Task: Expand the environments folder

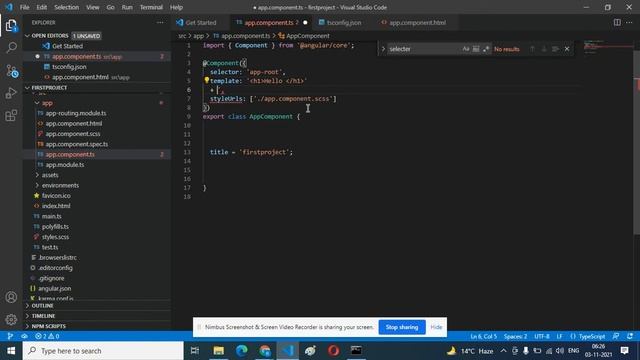Action: [37, 185]
